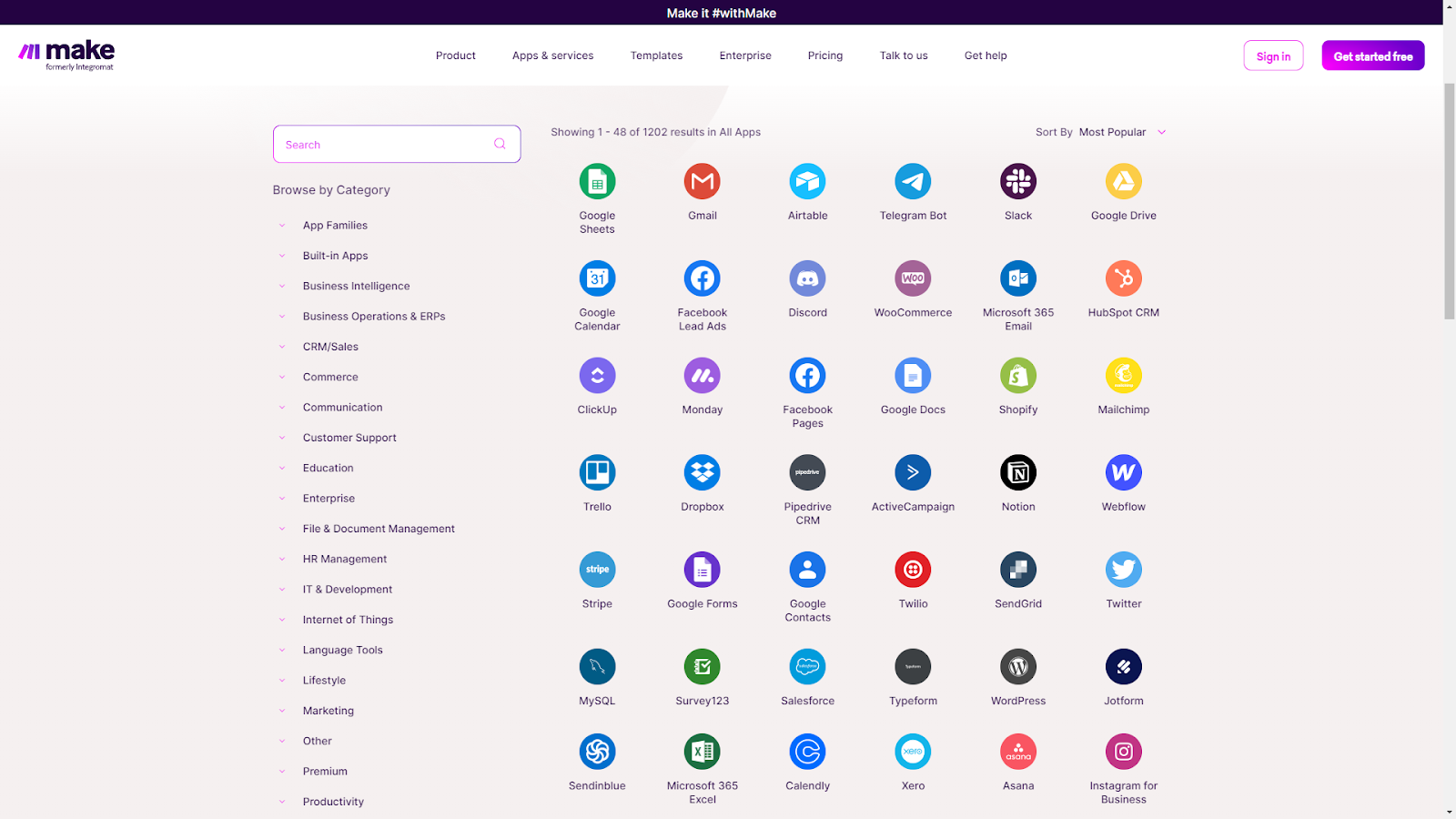This screenshot has height=819, width=1456.
Task: Expand the App Families category chevron
Action: tap(282, 225)
